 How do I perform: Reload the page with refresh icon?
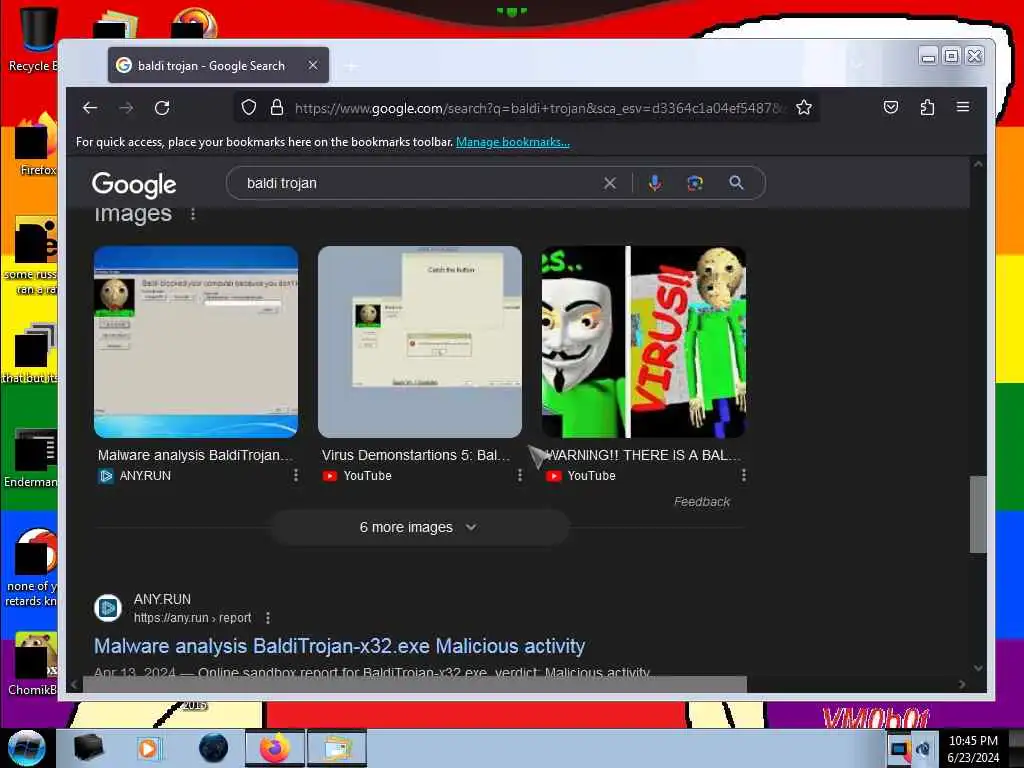pos(162,108)
